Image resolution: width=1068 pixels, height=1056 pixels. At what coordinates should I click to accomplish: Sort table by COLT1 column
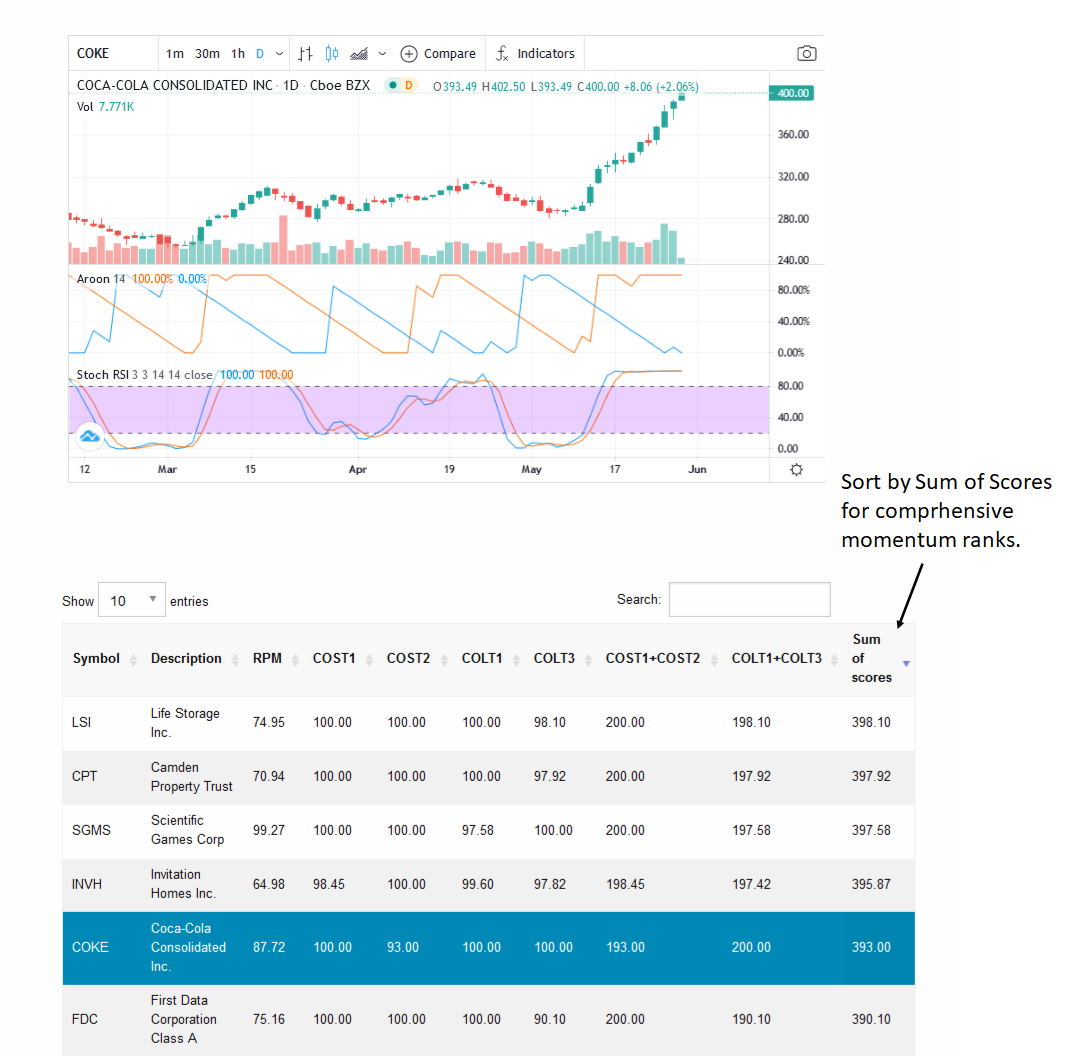click(x=490, y=659)
